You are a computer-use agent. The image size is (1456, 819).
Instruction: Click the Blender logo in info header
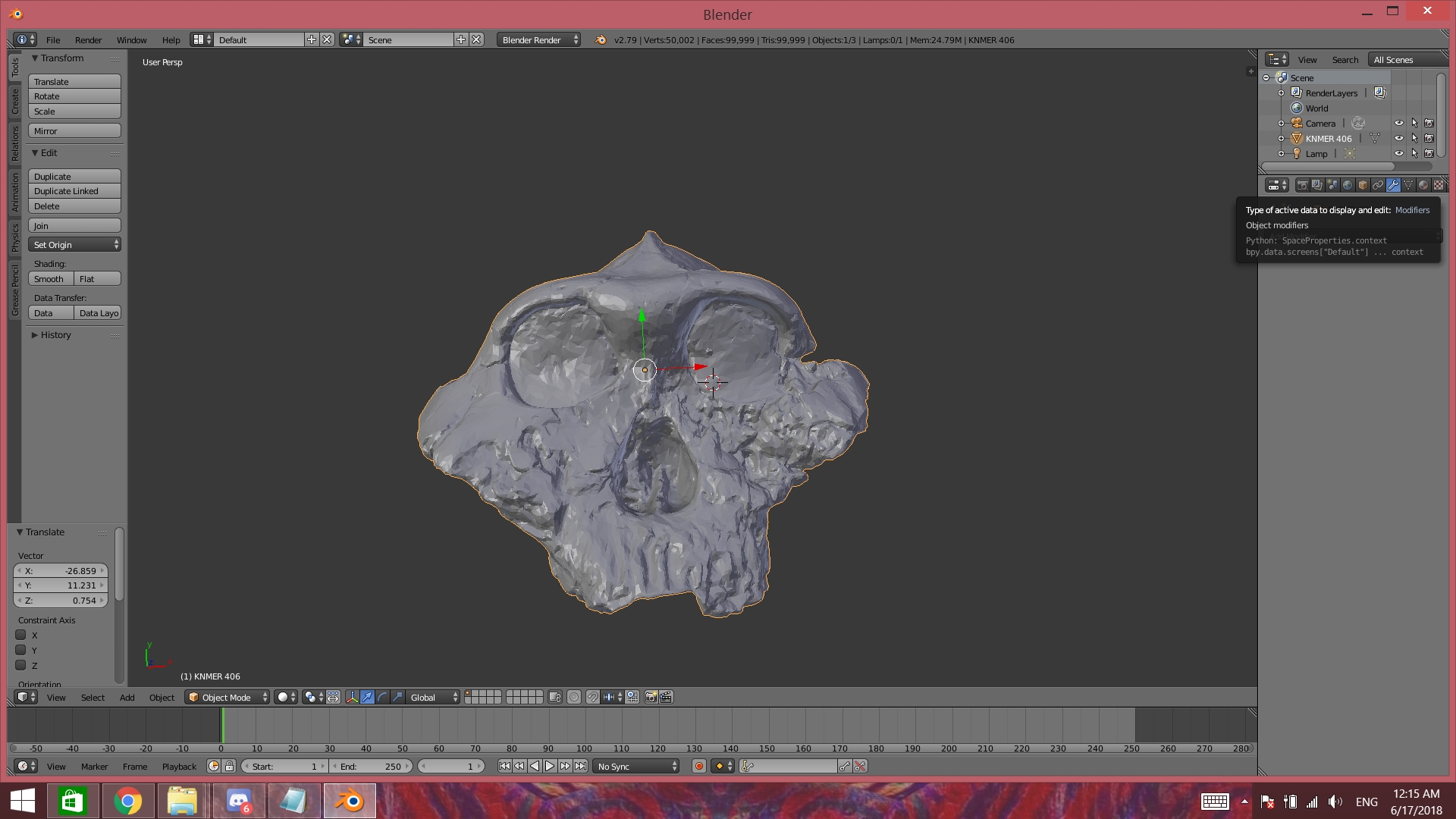pyautogui.click(x=601, y=39)
